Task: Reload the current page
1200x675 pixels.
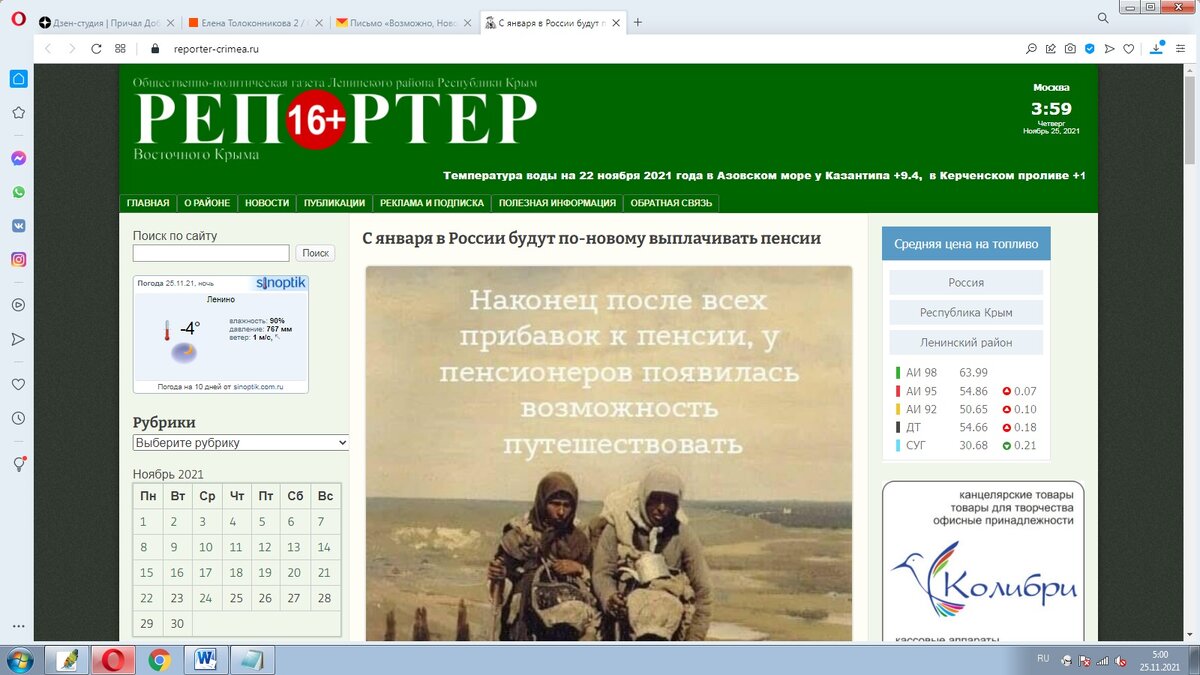Action: tap(96, 48)
